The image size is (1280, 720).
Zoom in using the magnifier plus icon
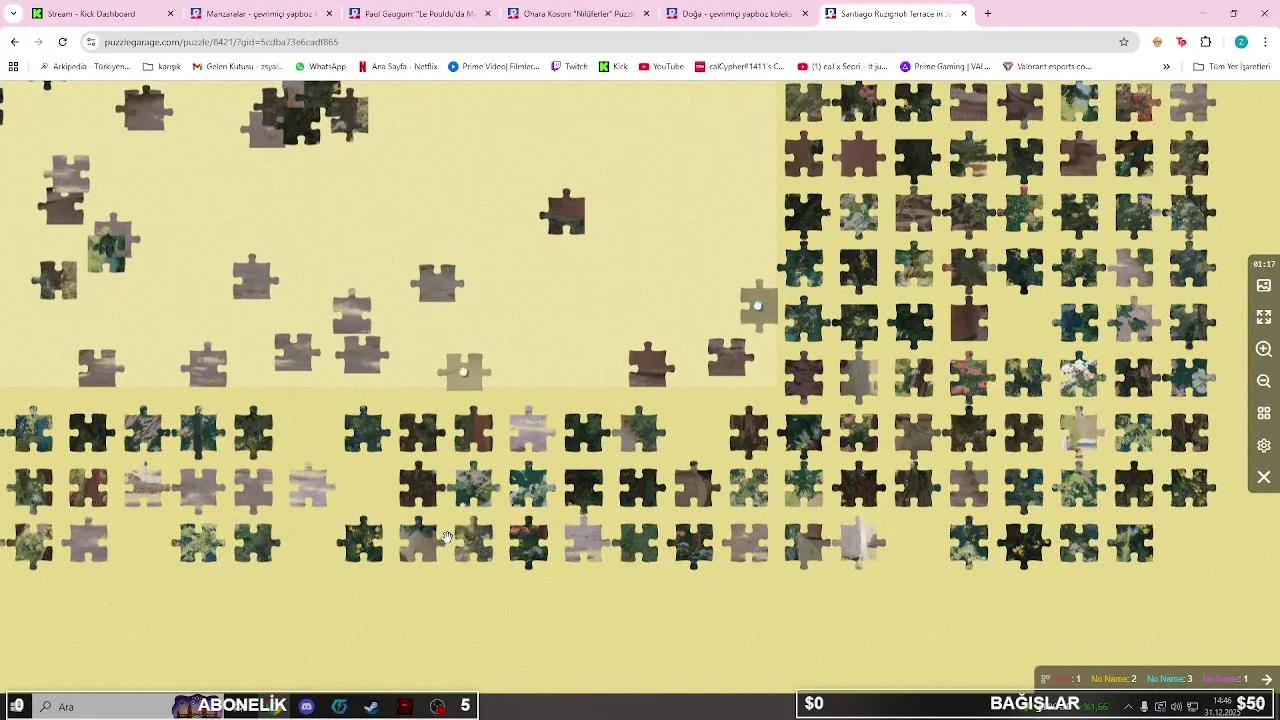(1264, 349)
